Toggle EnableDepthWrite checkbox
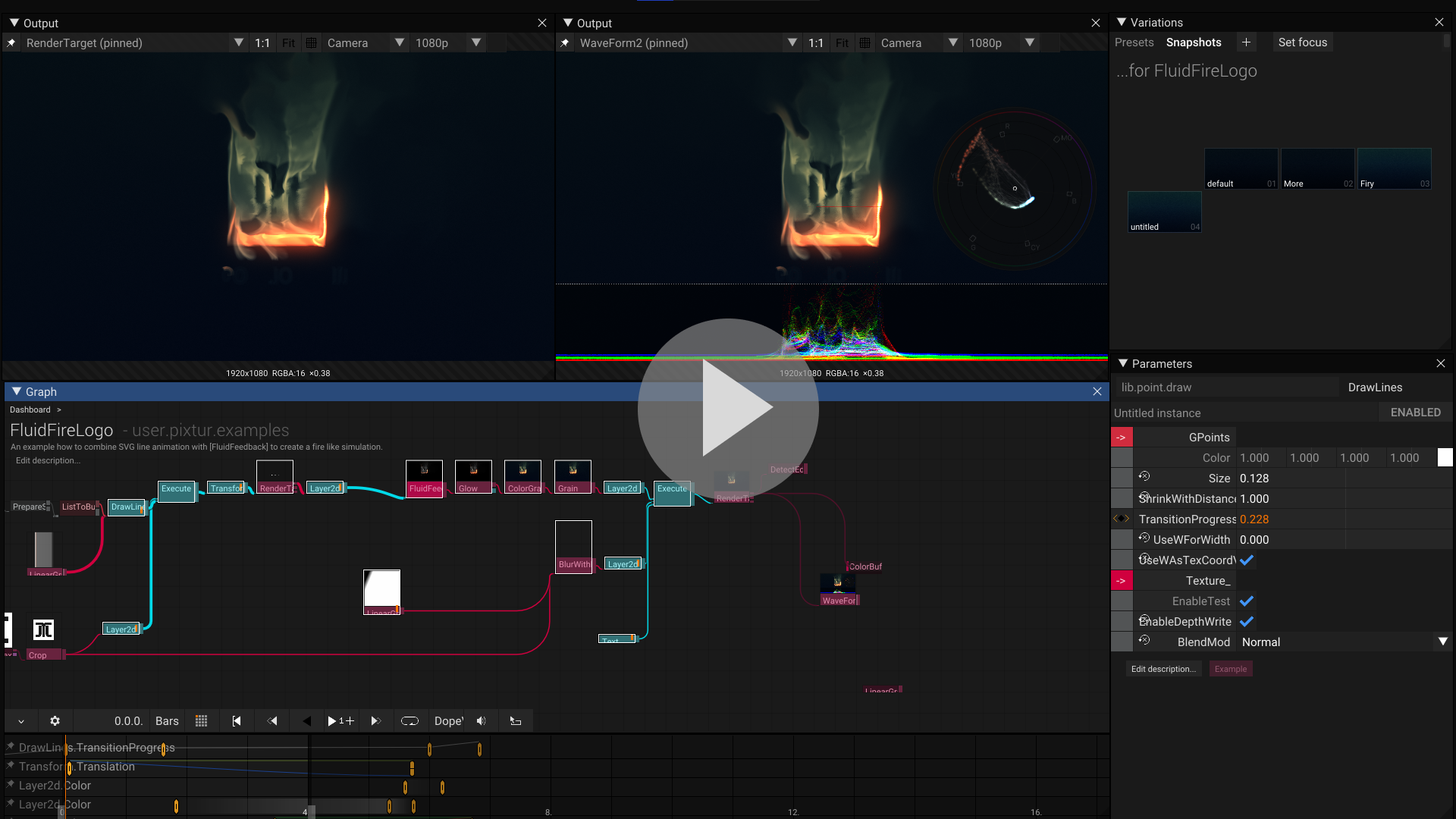This screenshot has height=819, width=1456. [1247, 622]
